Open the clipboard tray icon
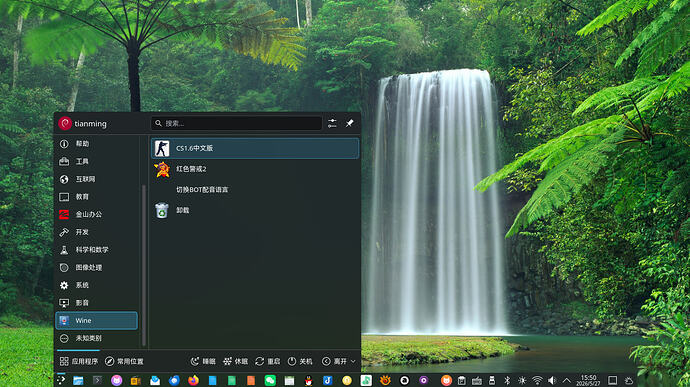This screenshot has width=690, height=387. 462,380
